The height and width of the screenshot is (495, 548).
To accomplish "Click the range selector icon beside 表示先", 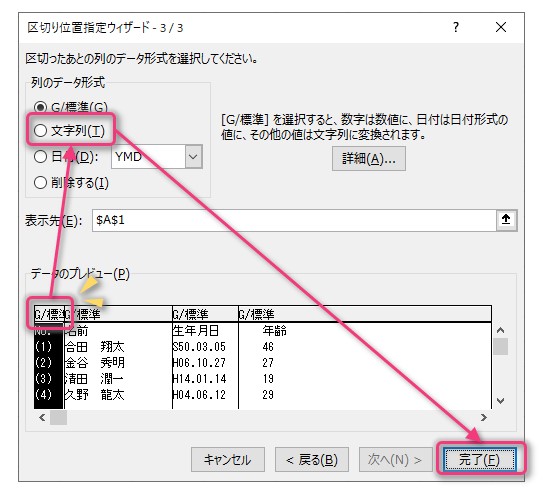I will pos(506,220).
